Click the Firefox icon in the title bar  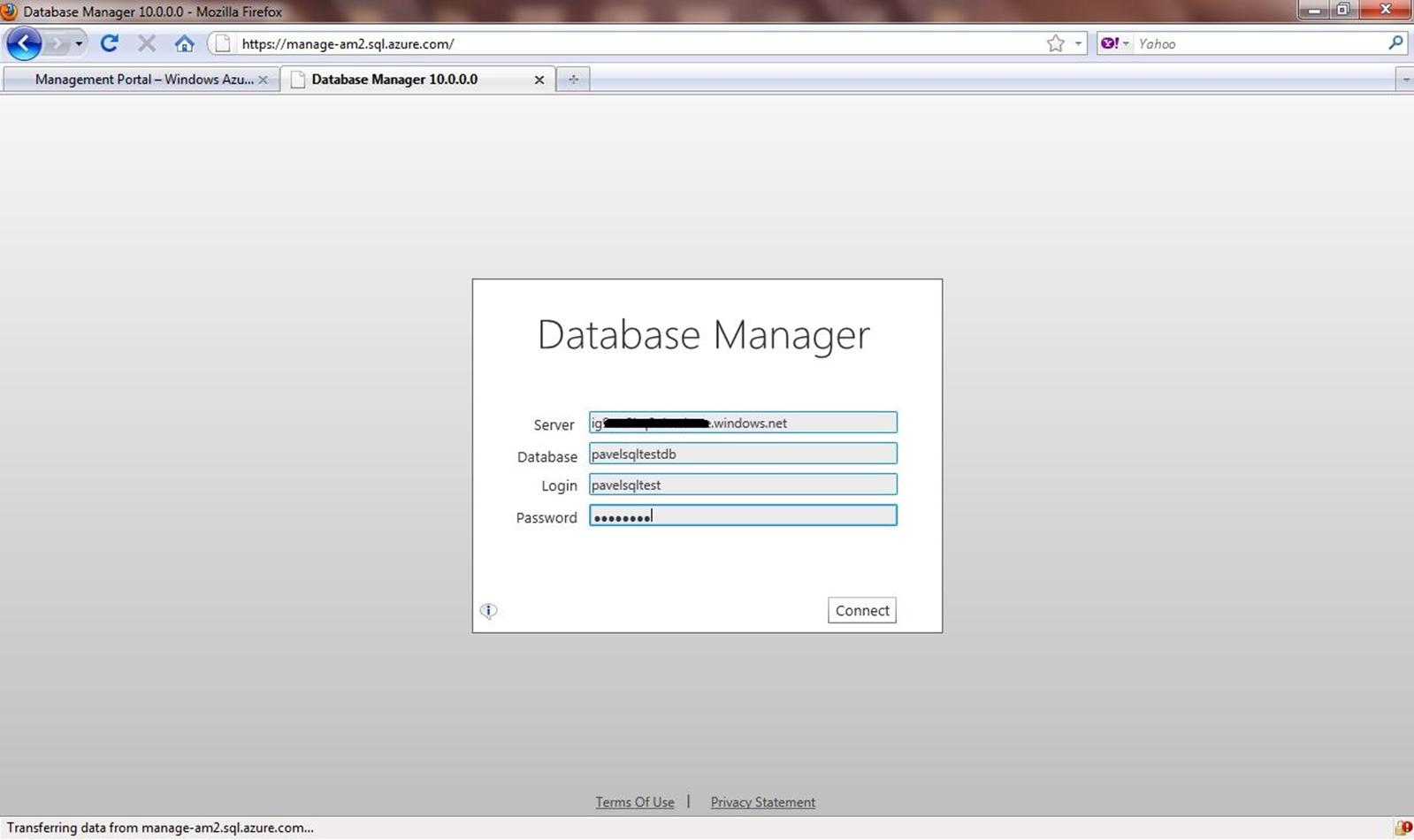point(9,11)
